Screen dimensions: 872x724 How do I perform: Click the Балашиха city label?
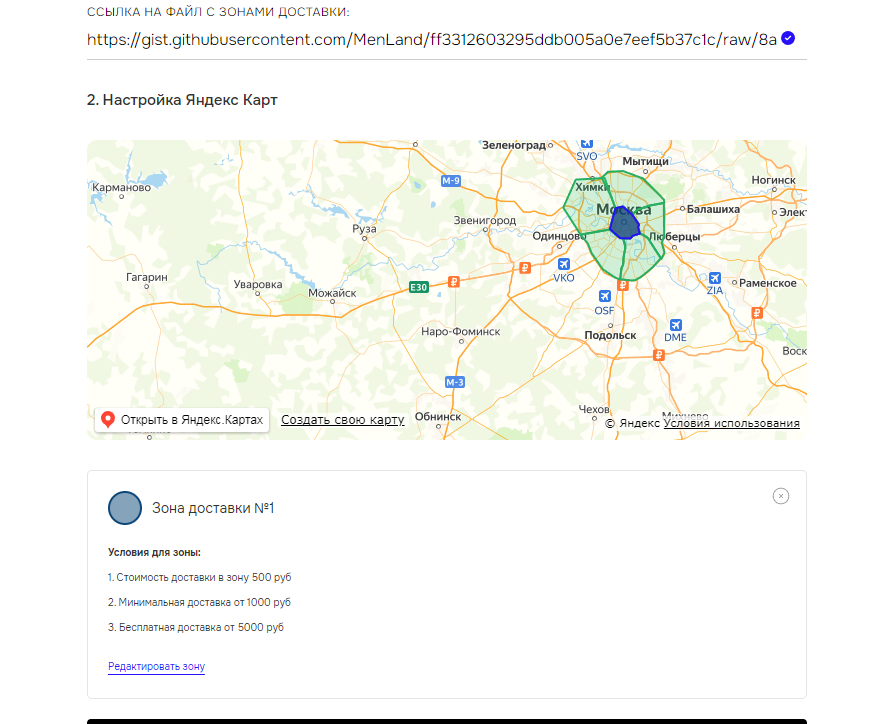tap(713, 209)
